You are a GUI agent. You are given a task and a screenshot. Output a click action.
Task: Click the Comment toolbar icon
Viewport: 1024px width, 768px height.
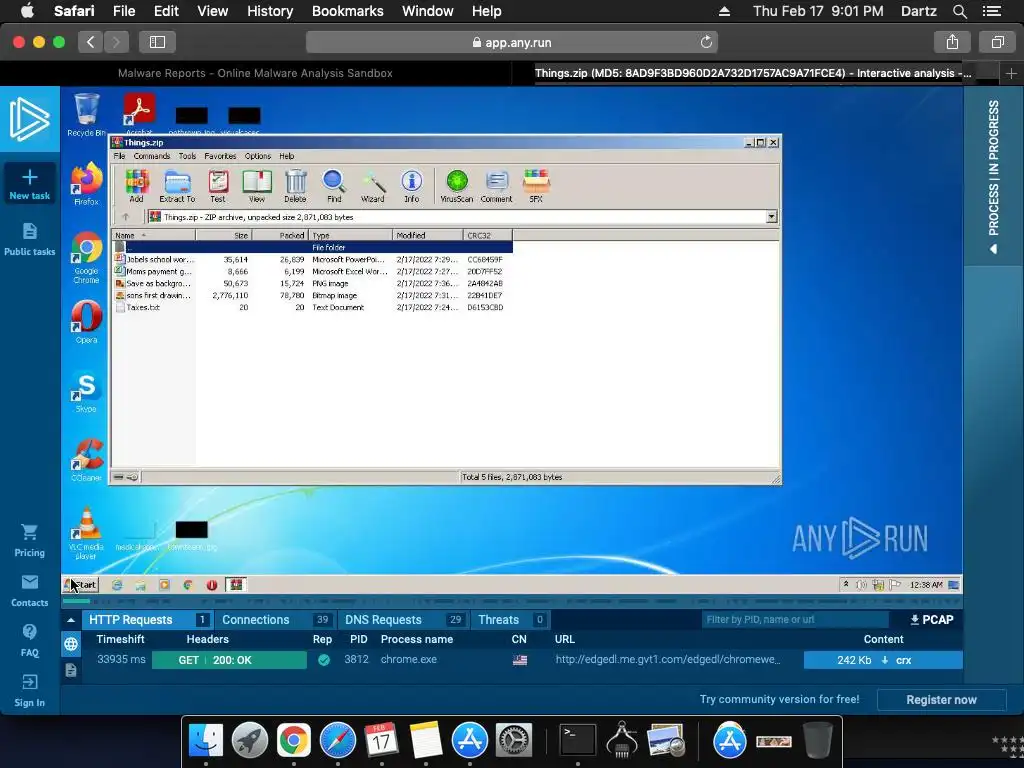coord(496,185)
